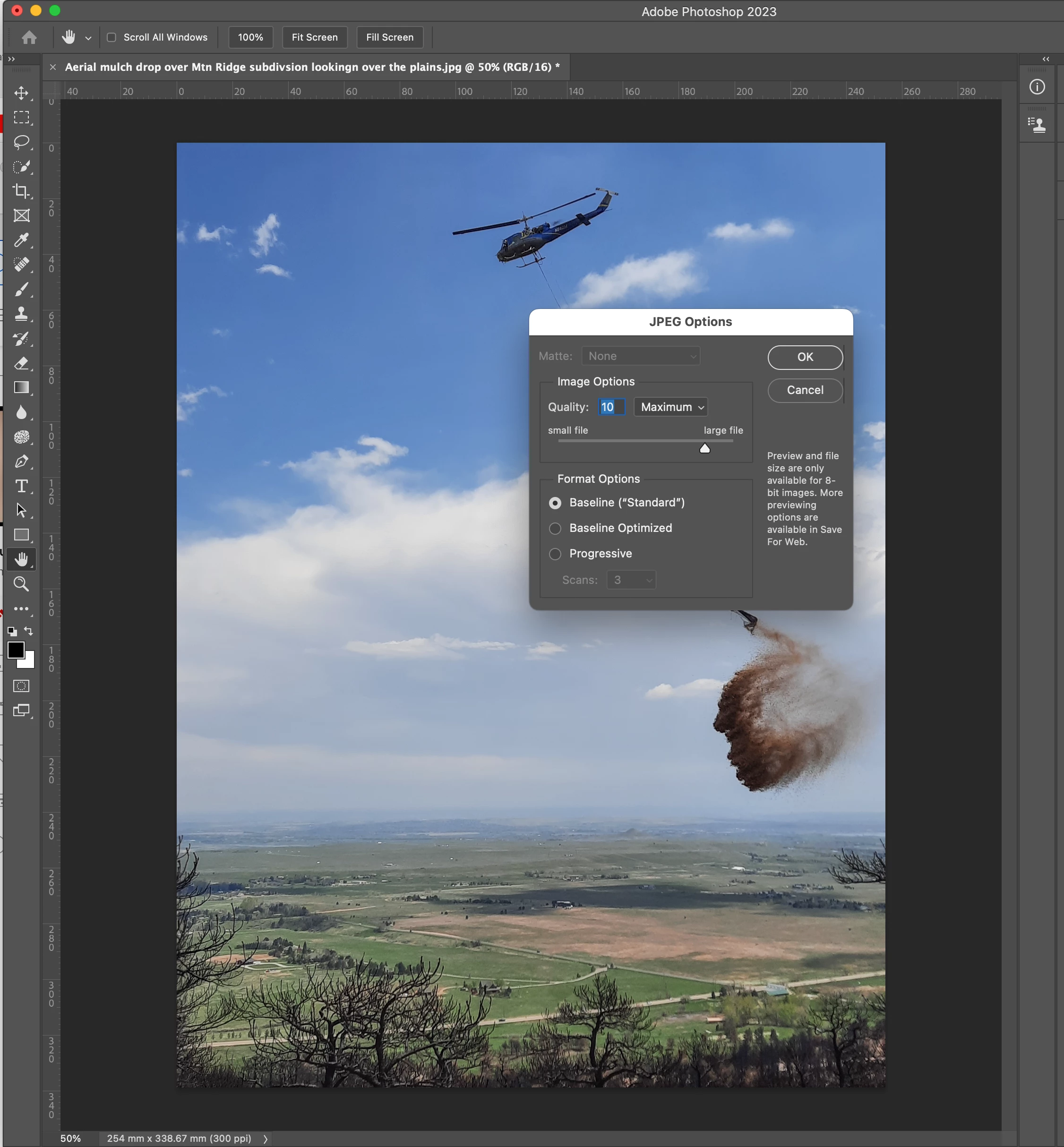Click the quality slider handle
The image size is (1064, 1147).
click(704, 448)
